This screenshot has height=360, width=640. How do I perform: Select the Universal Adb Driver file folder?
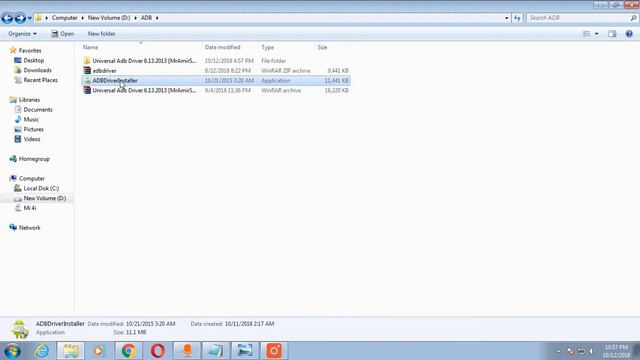tap(216, 61)
